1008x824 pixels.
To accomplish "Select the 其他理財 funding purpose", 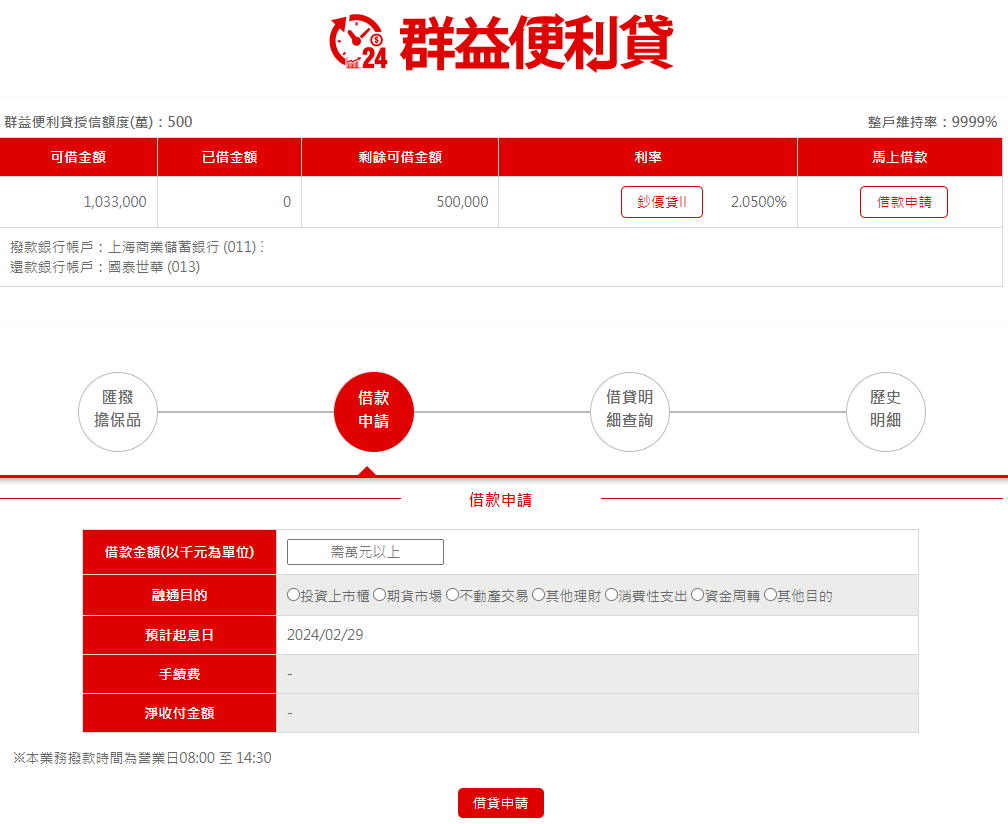I will pos(539,594).
